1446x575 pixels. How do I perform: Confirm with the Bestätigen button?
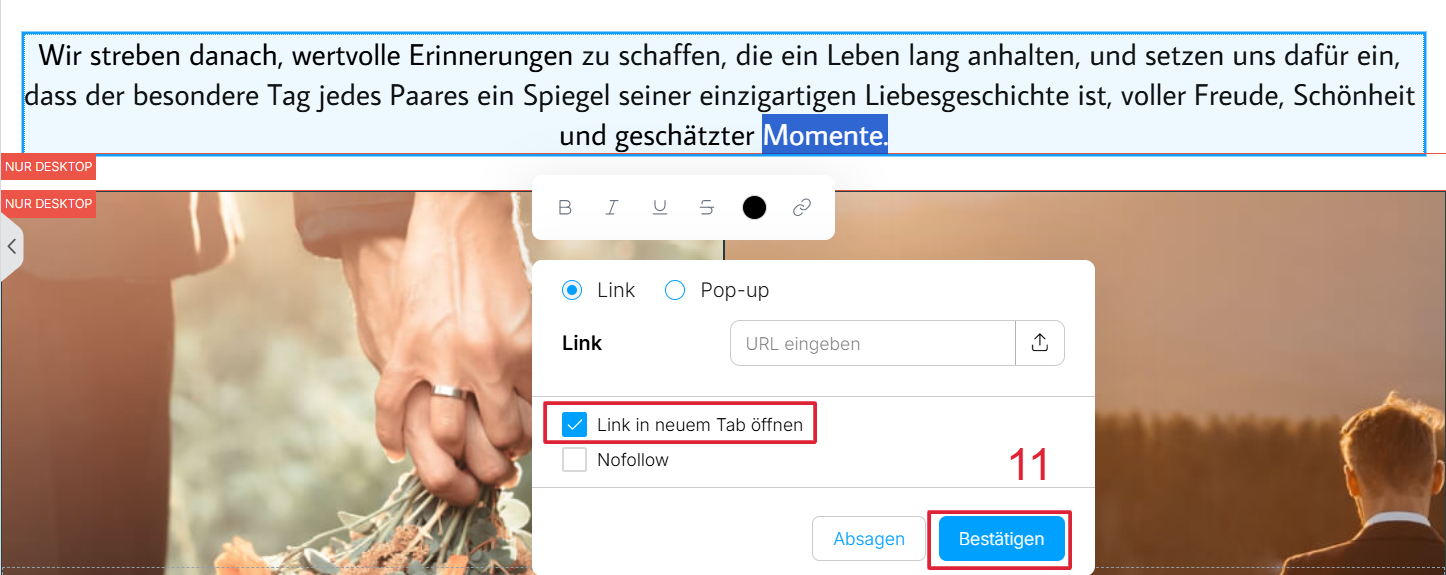coord(1001,539)
